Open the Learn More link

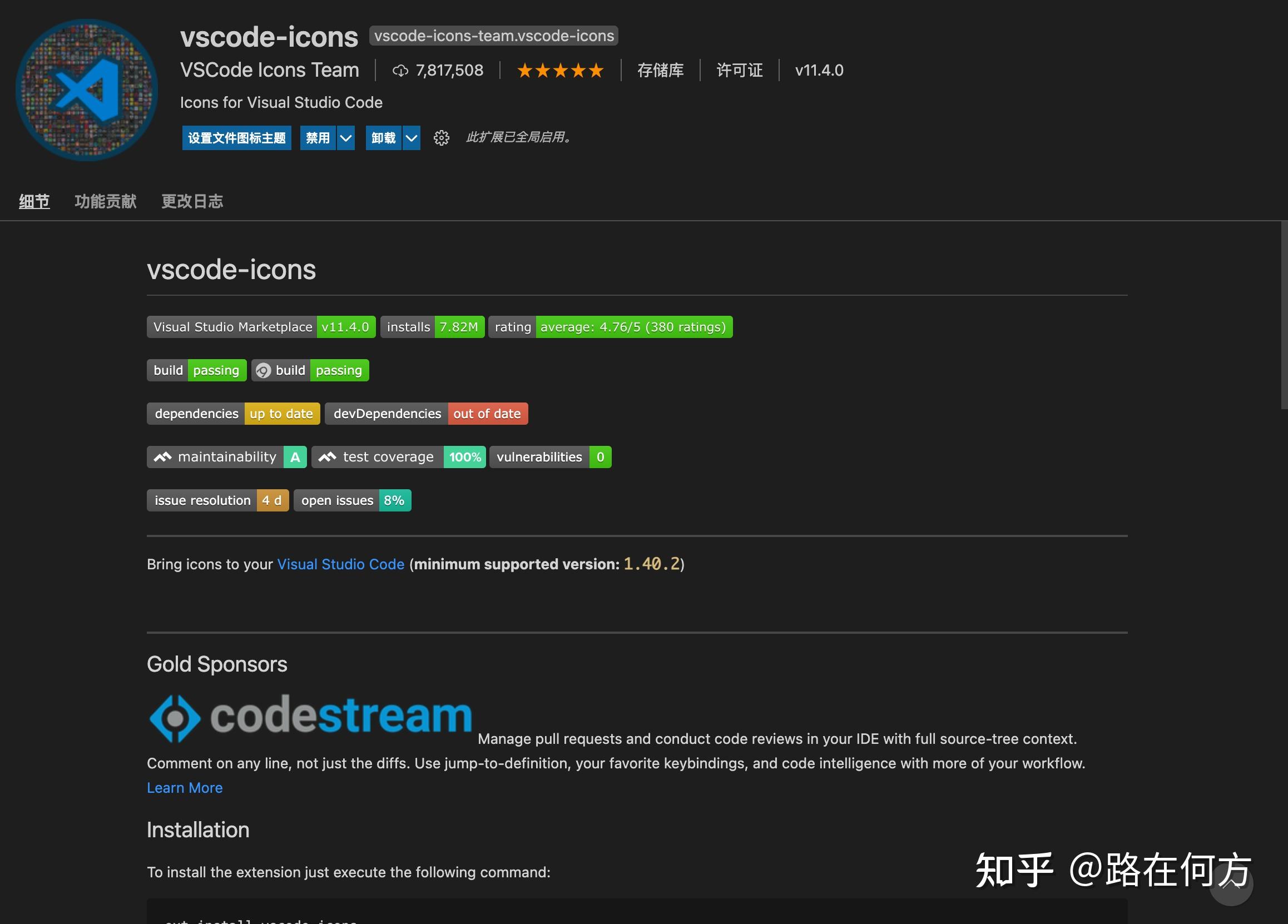[184, 788]
